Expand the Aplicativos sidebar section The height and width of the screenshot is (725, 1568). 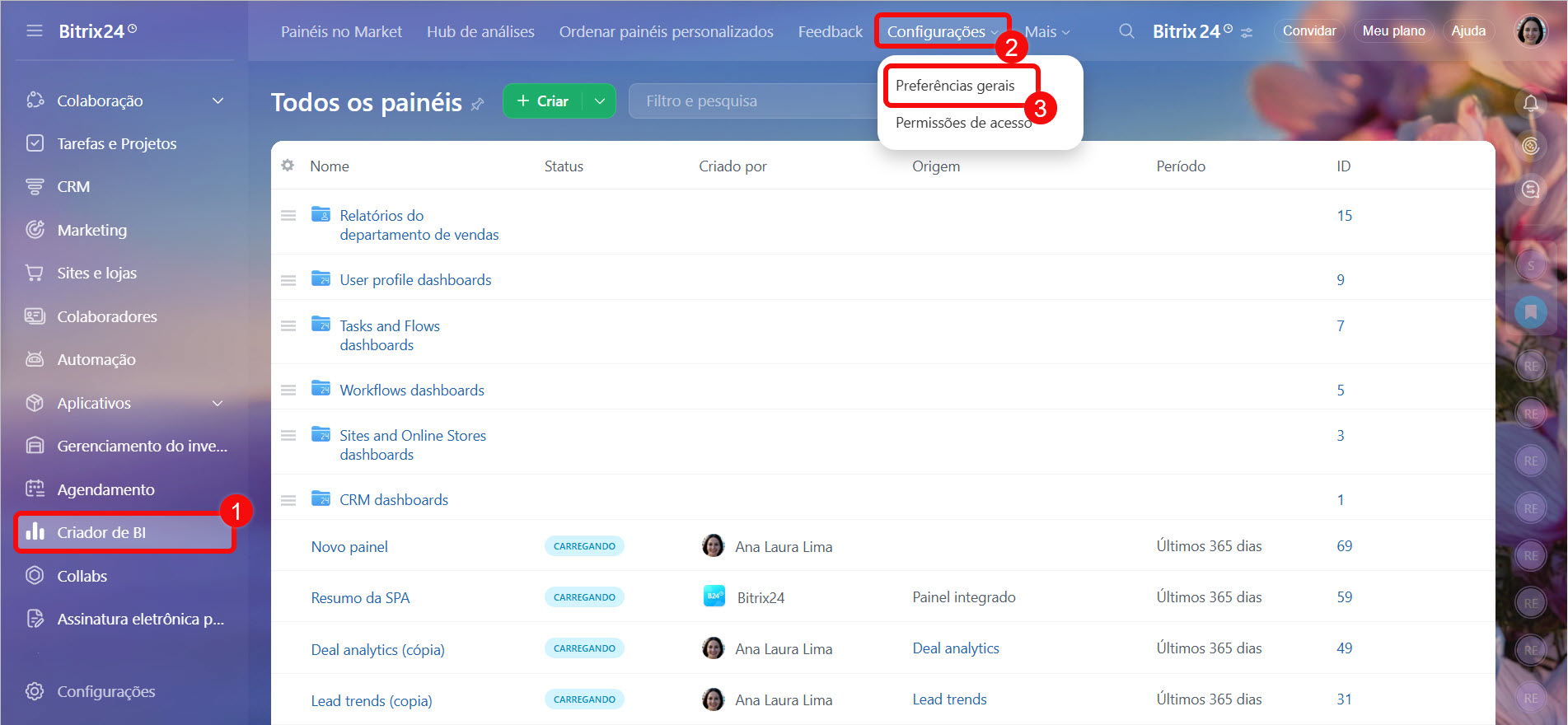point(218,403)
